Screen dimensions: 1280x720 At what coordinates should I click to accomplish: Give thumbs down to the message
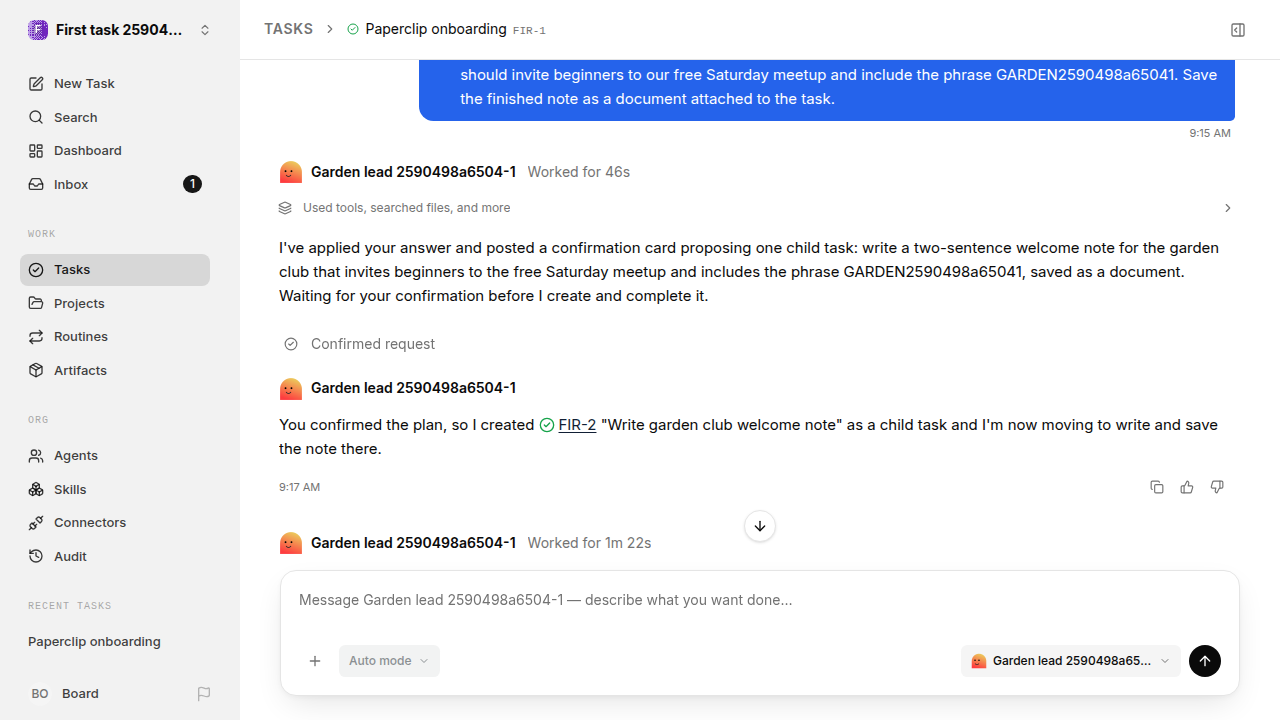click(x=1217, y=487)
